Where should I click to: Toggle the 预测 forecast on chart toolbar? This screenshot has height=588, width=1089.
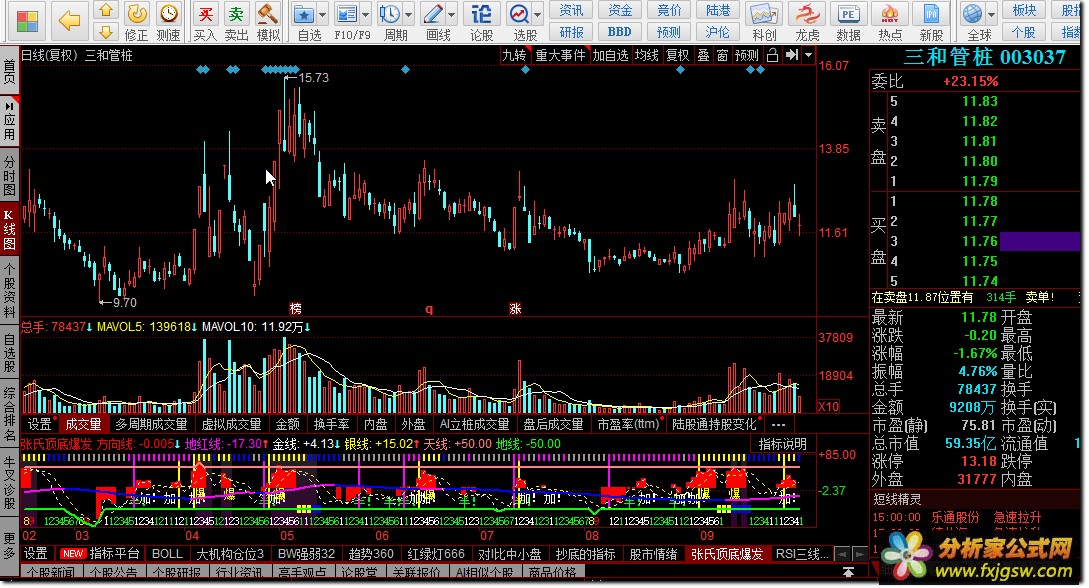(x=747, y=55)
